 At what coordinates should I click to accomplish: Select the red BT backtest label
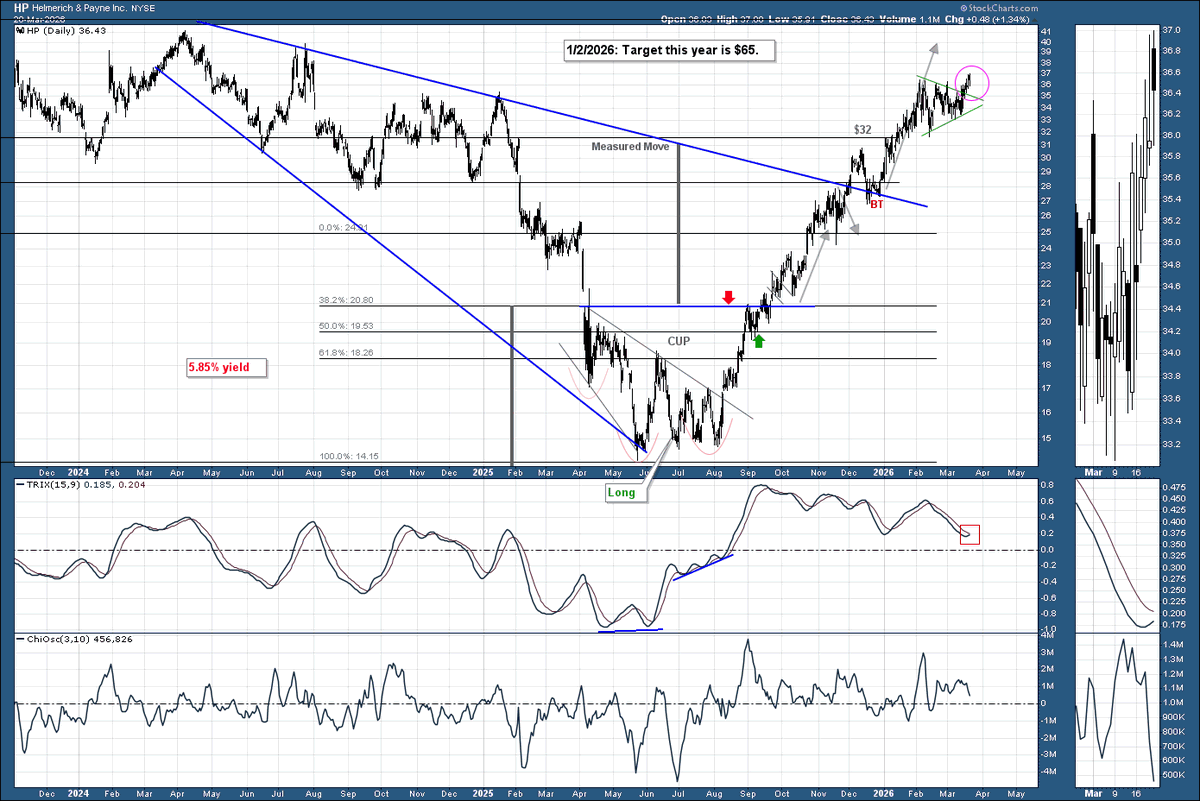(x=877, y=204)
